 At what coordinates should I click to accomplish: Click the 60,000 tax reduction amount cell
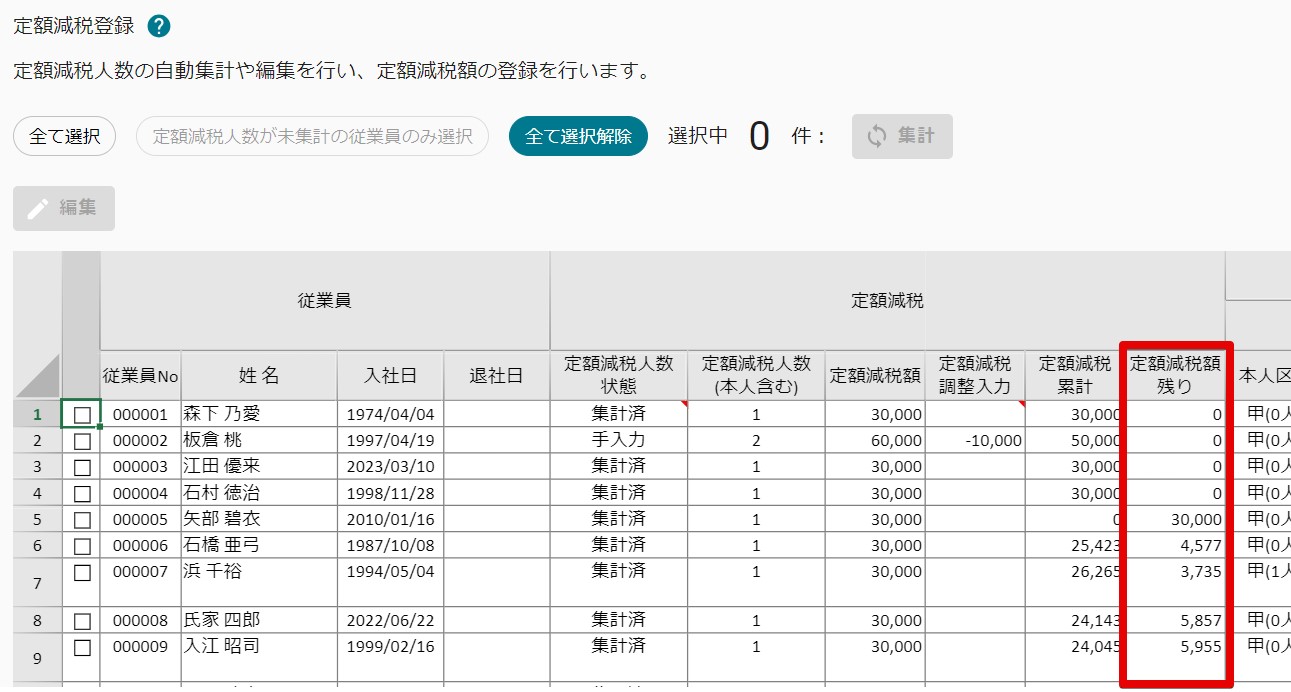[875, 440]
